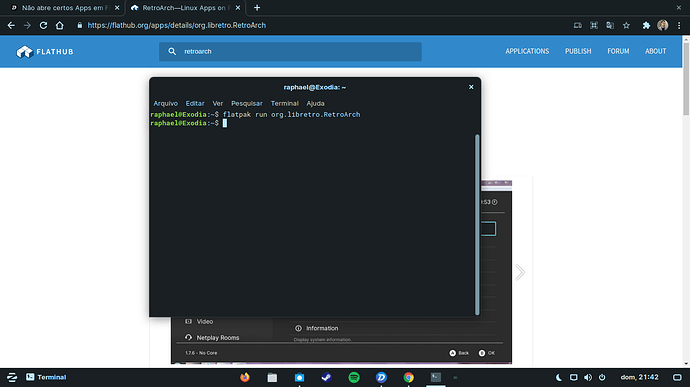Open the Ver menu in terminal
The width and height of the screenshot is (690, 387).
click(x=218, y=103)
